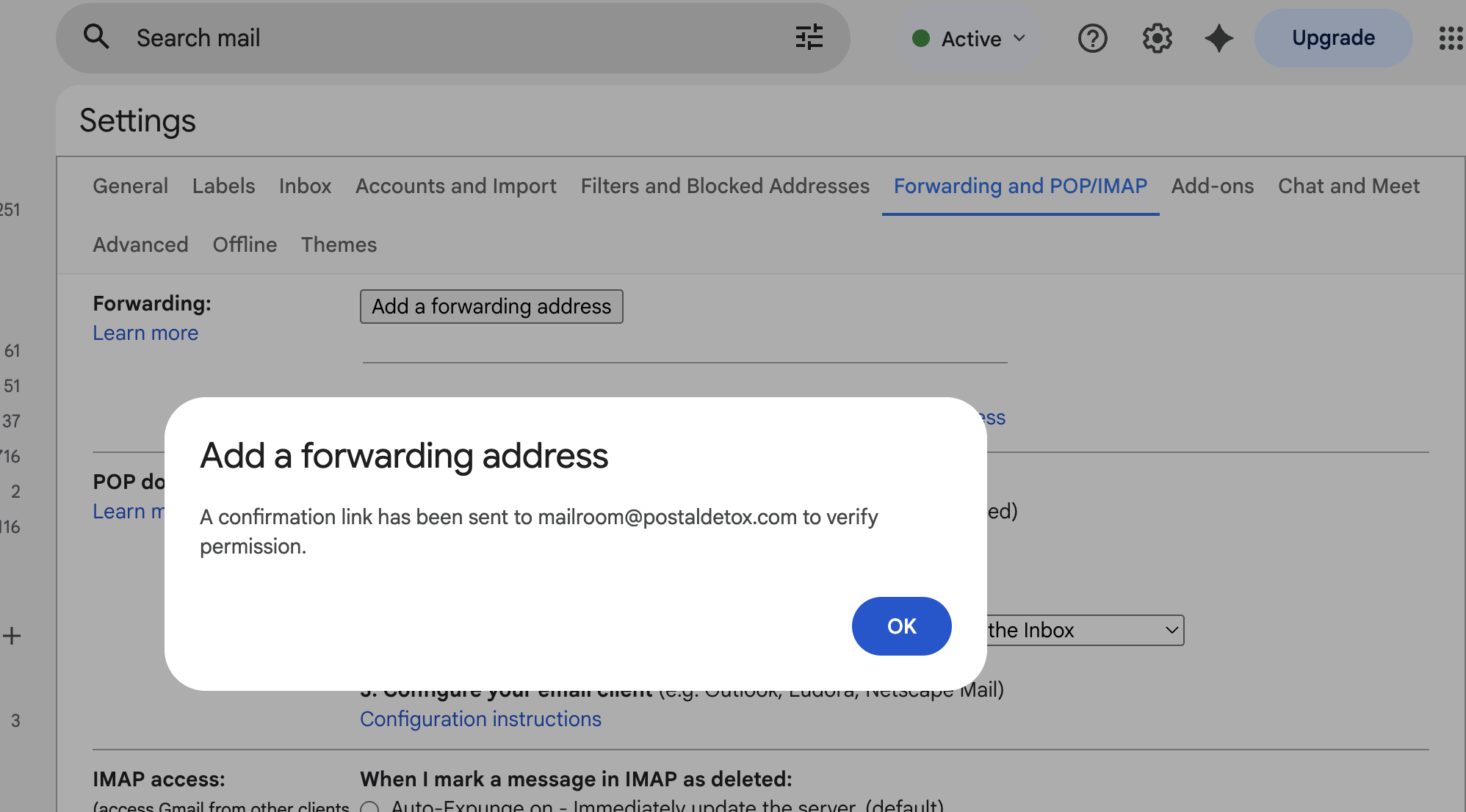1466x812 pixels.
Task: Click the Help question mark icon
Action: click(1092, 38)
